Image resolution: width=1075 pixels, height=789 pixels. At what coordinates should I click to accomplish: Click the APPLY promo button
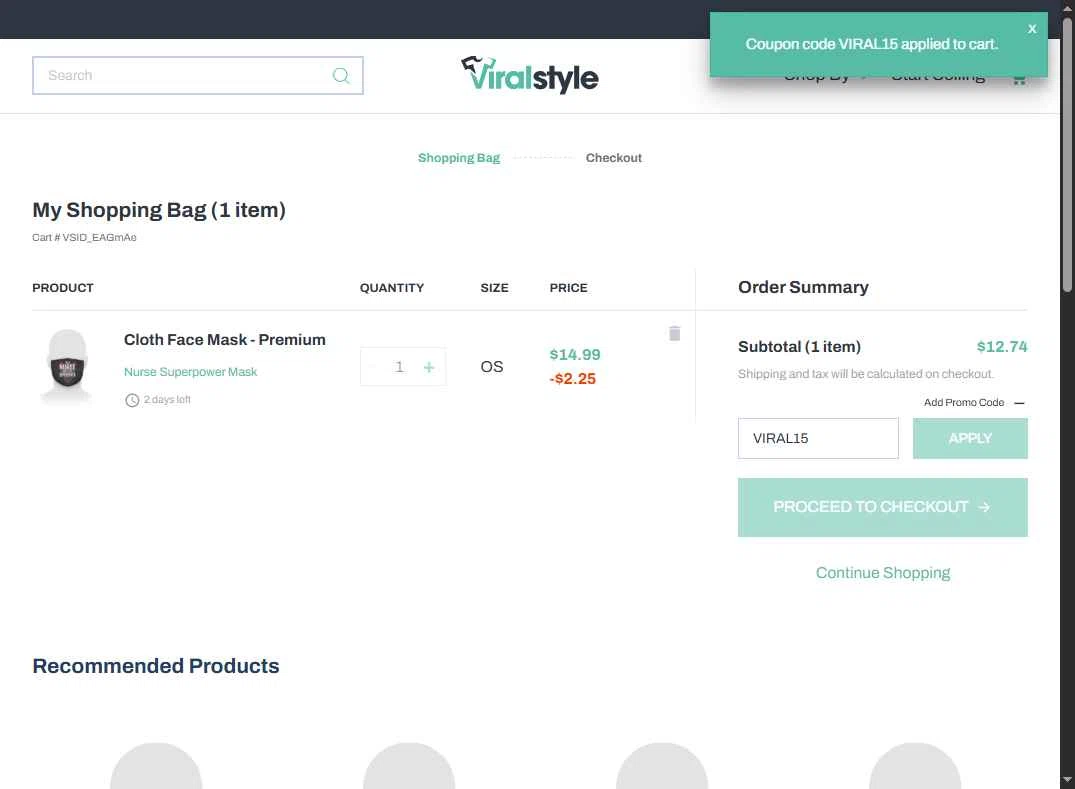click(970, 438)
